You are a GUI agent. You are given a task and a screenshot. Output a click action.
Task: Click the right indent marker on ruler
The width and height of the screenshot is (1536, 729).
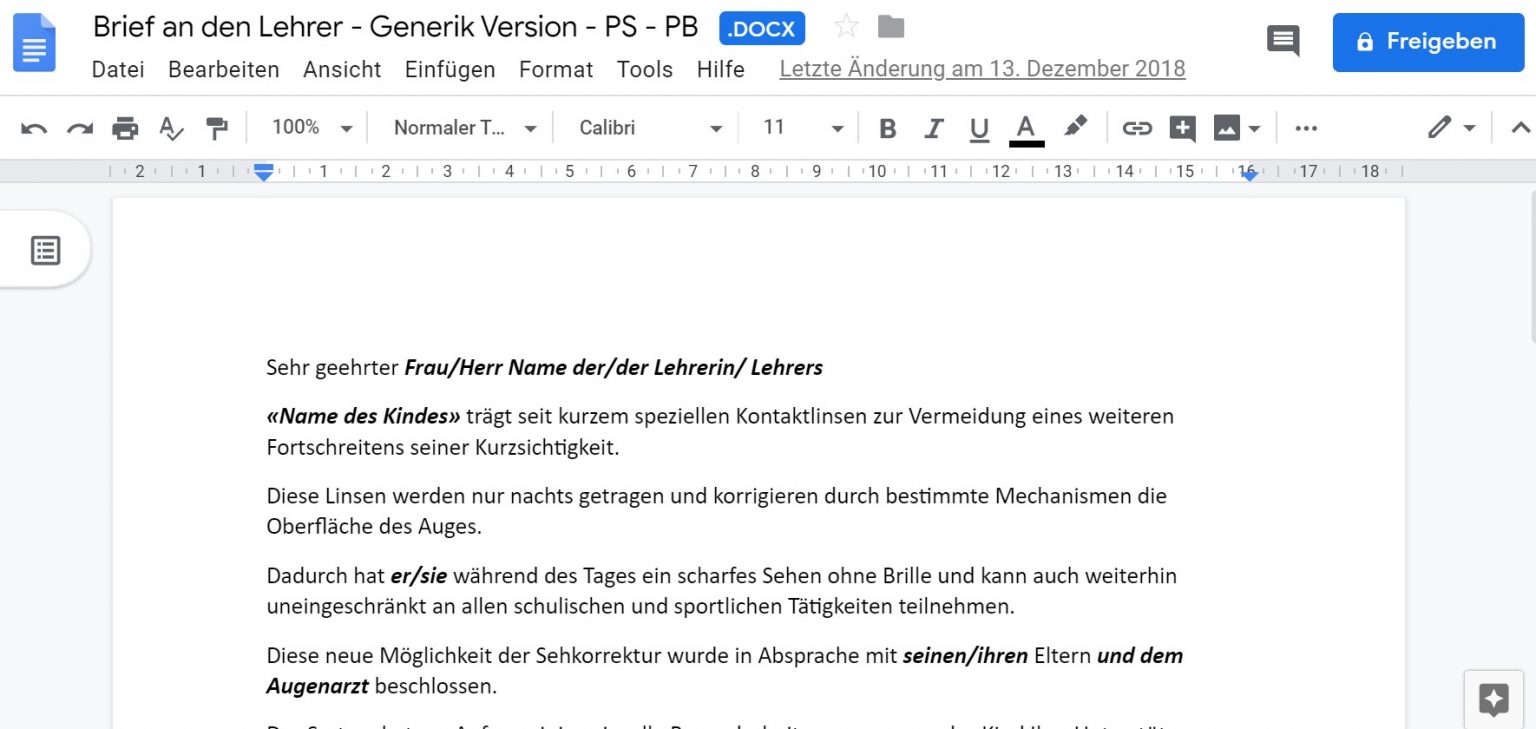coord(1248,174)
